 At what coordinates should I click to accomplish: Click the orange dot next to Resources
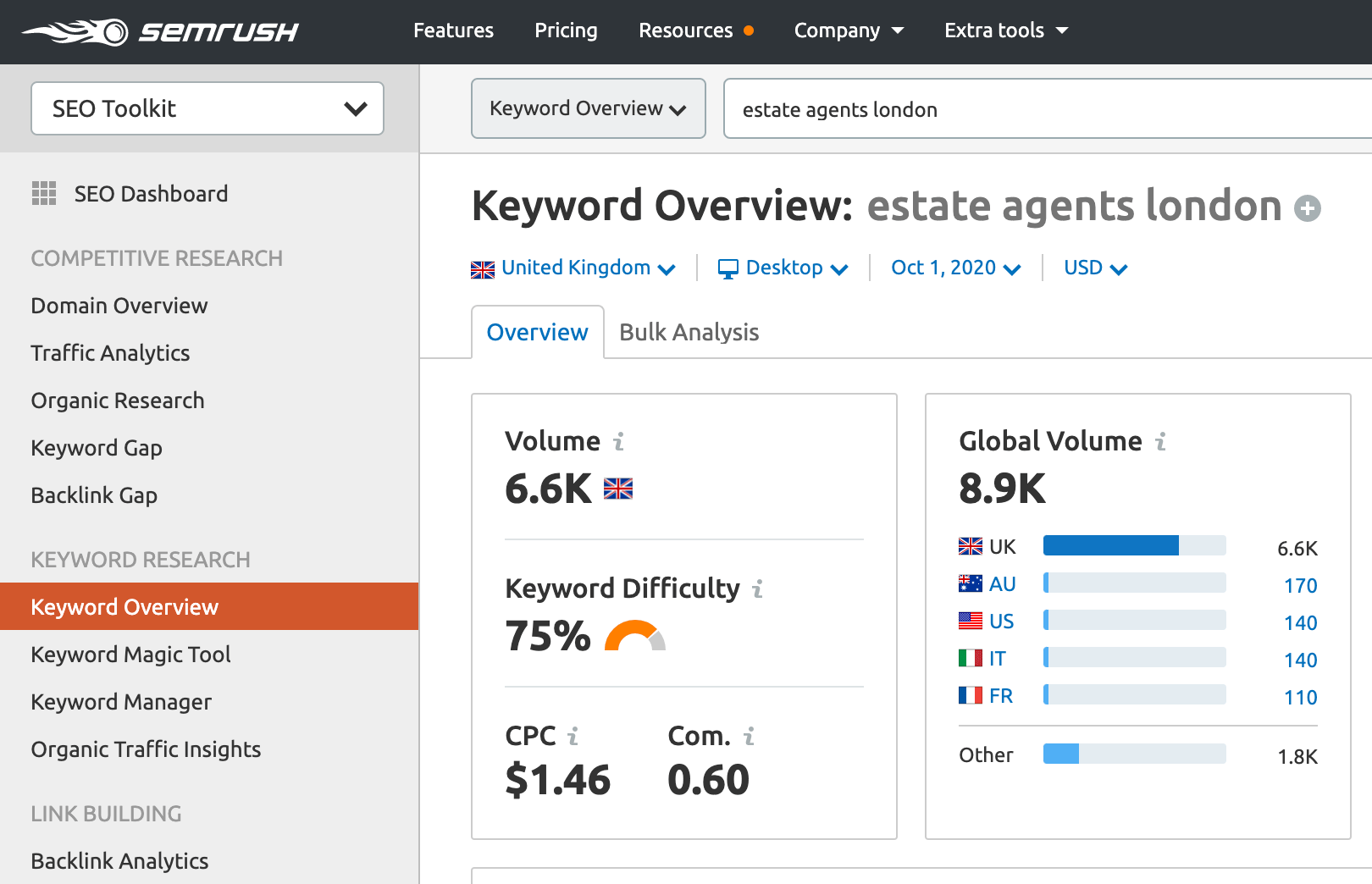coord(749,30)
